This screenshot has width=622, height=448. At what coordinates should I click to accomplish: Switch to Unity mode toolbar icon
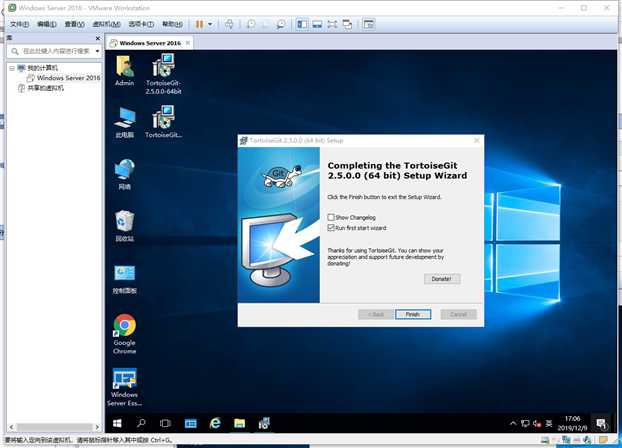tap(347, 25)
